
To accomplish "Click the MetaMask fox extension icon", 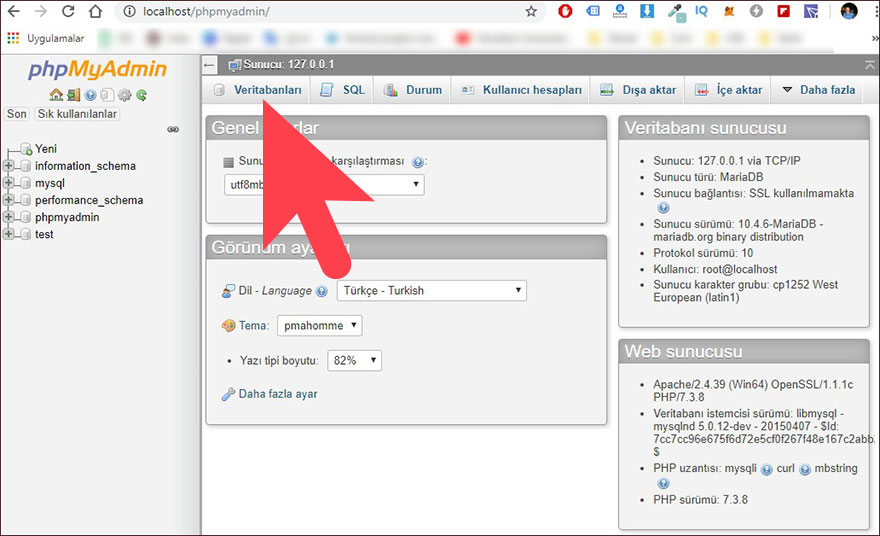I will (729, 11).
